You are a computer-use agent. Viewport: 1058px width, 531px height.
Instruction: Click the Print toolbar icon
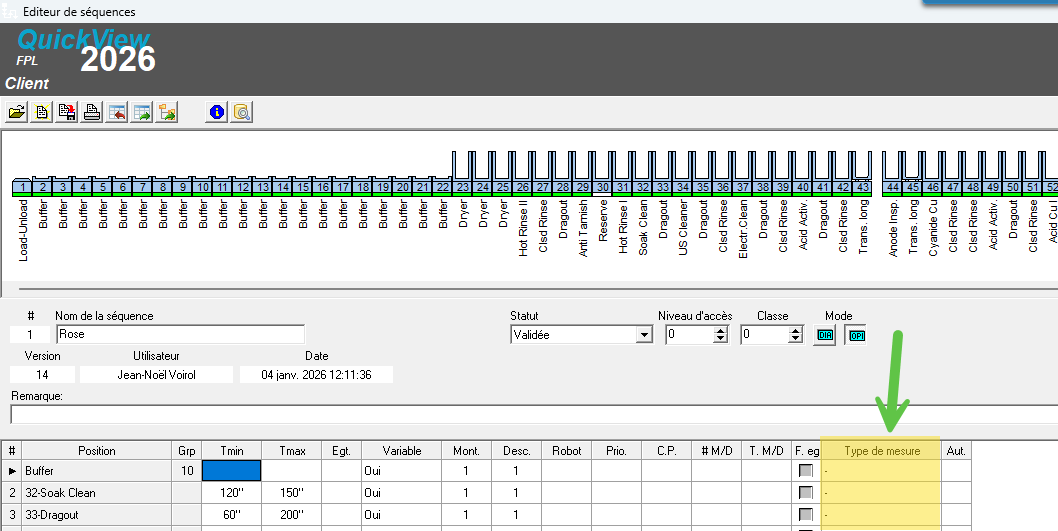(92, 112)
